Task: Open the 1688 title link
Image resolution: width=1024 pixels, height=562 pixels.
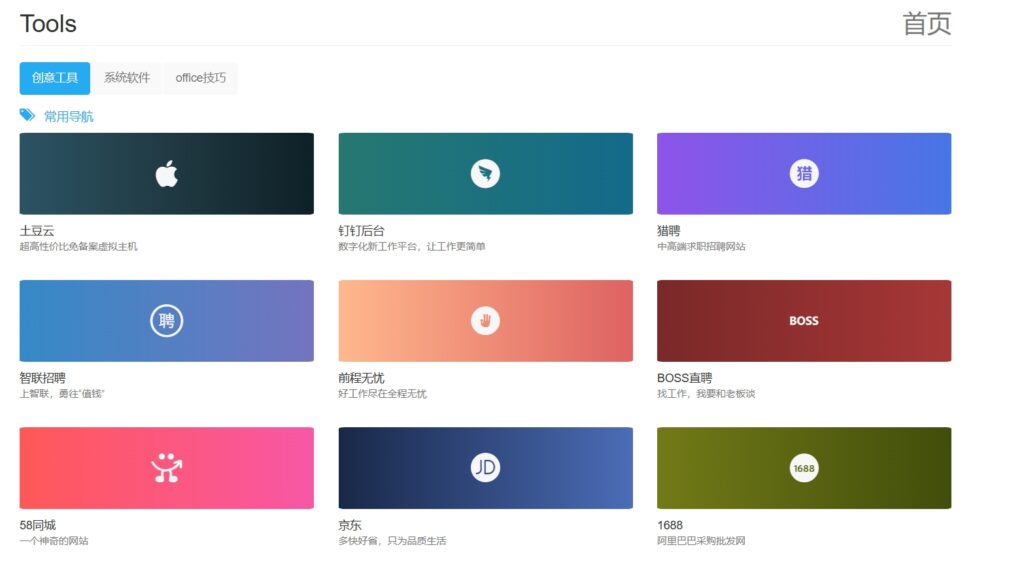Action: point(670,525)
